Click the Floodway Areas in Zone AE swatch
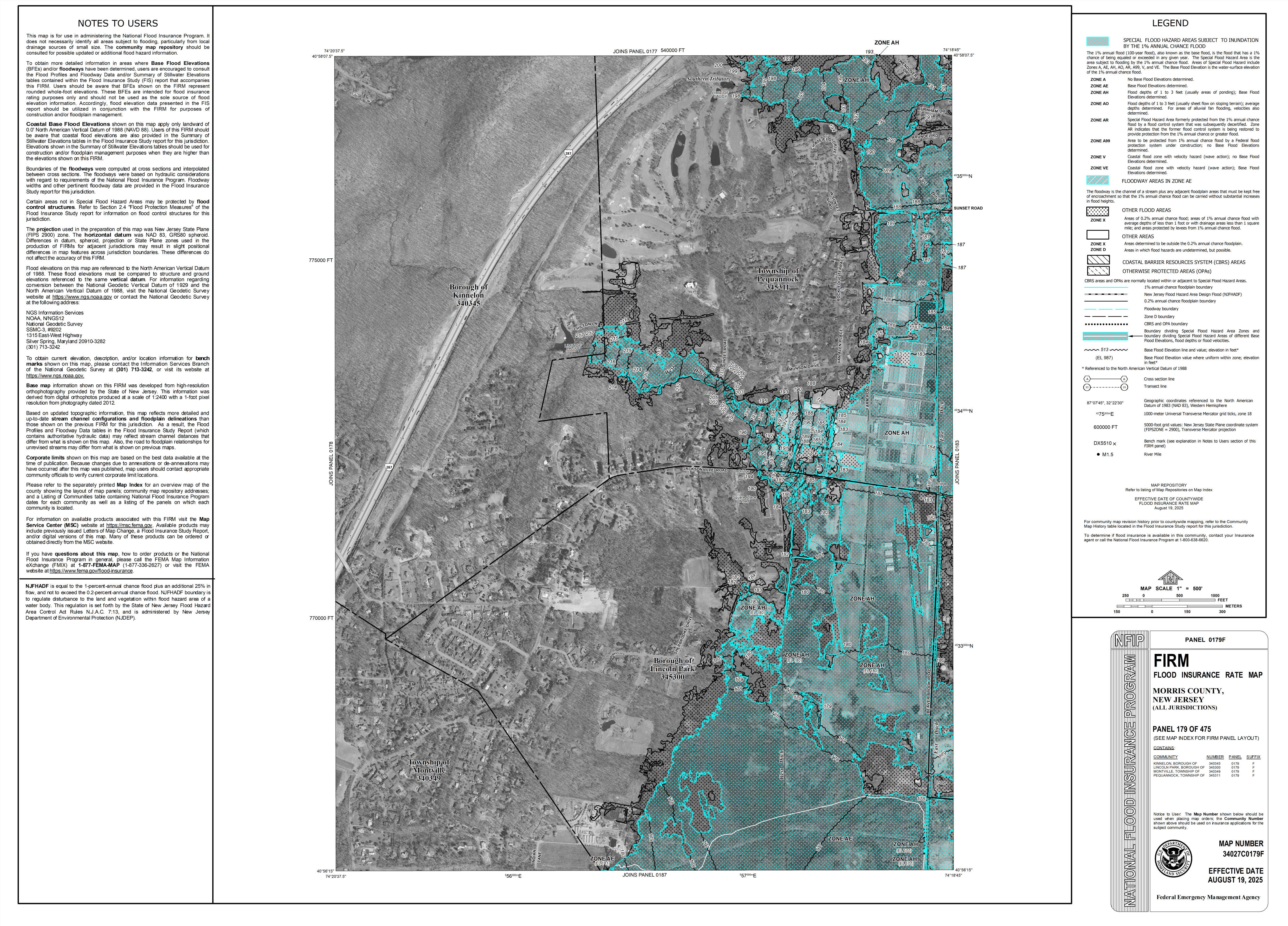1288x926 pixels. [x=1097, y=181]
